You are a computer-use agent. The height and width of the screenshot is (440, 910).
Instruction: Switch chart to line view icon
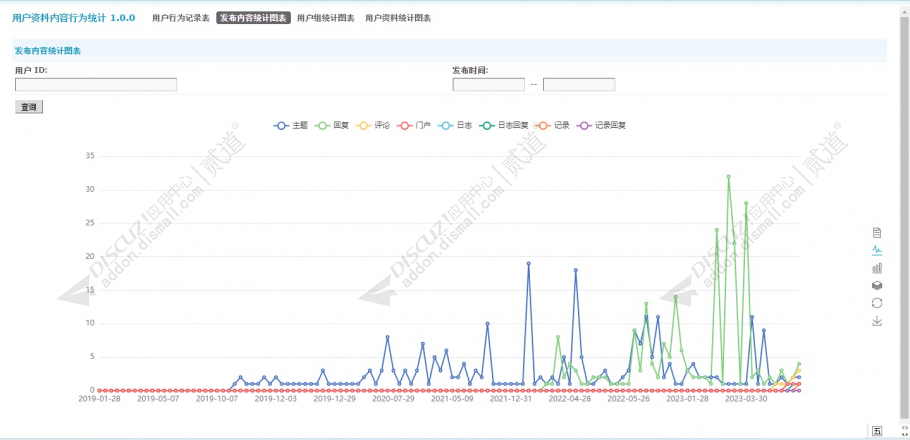point(877,251)
